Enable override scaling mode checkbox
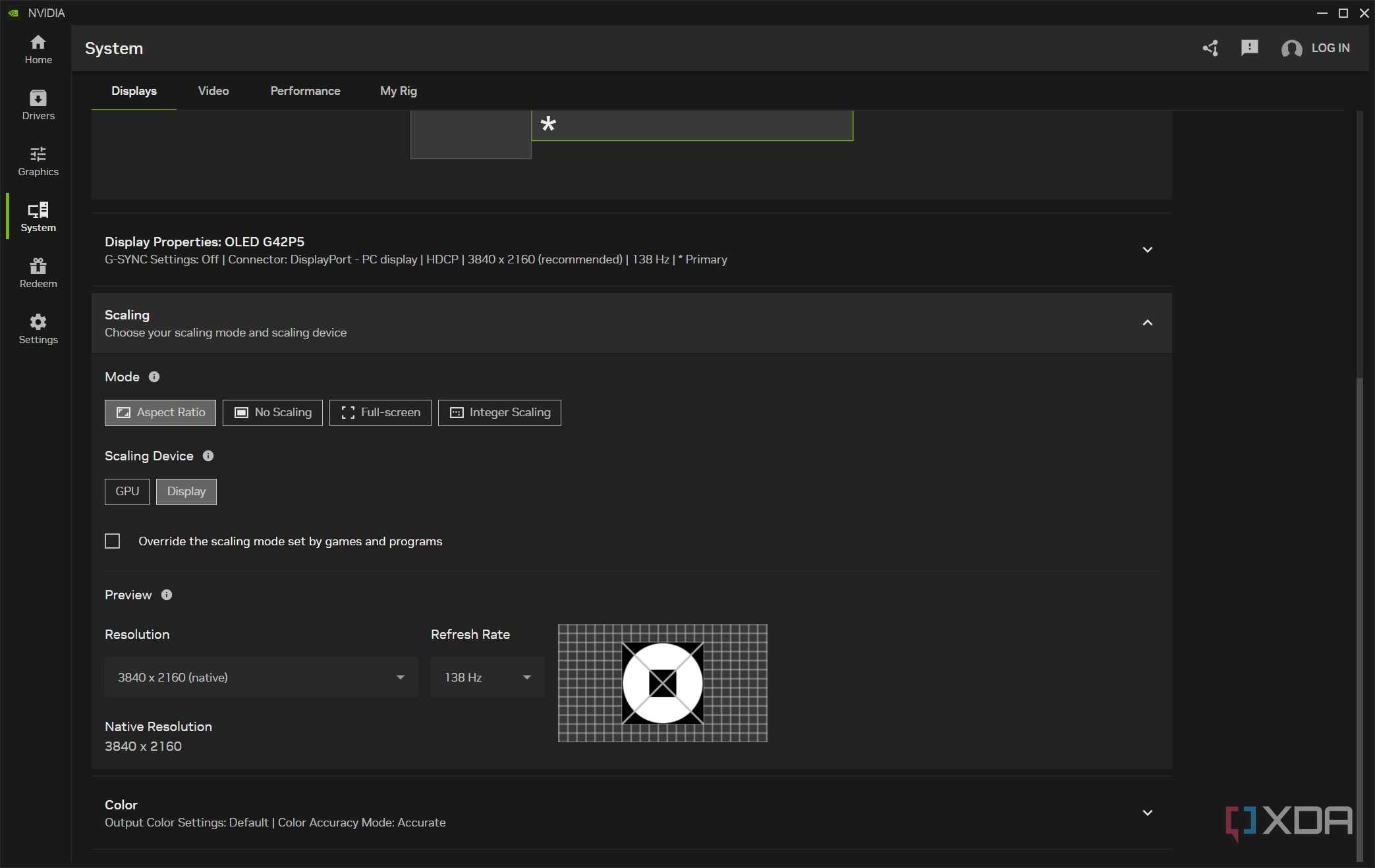 (113, 541)
